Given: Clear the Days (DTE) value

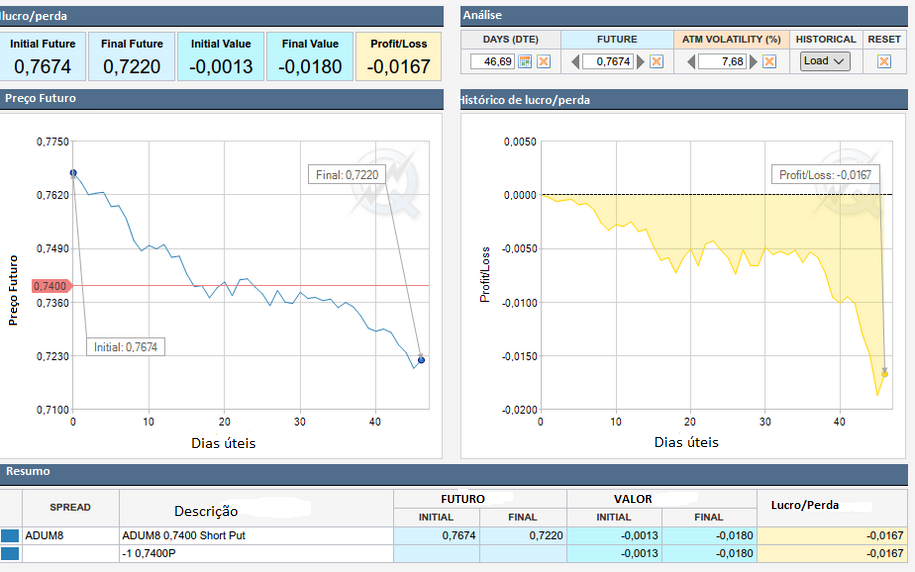Looking at the screenshot, I should [543, 62].
